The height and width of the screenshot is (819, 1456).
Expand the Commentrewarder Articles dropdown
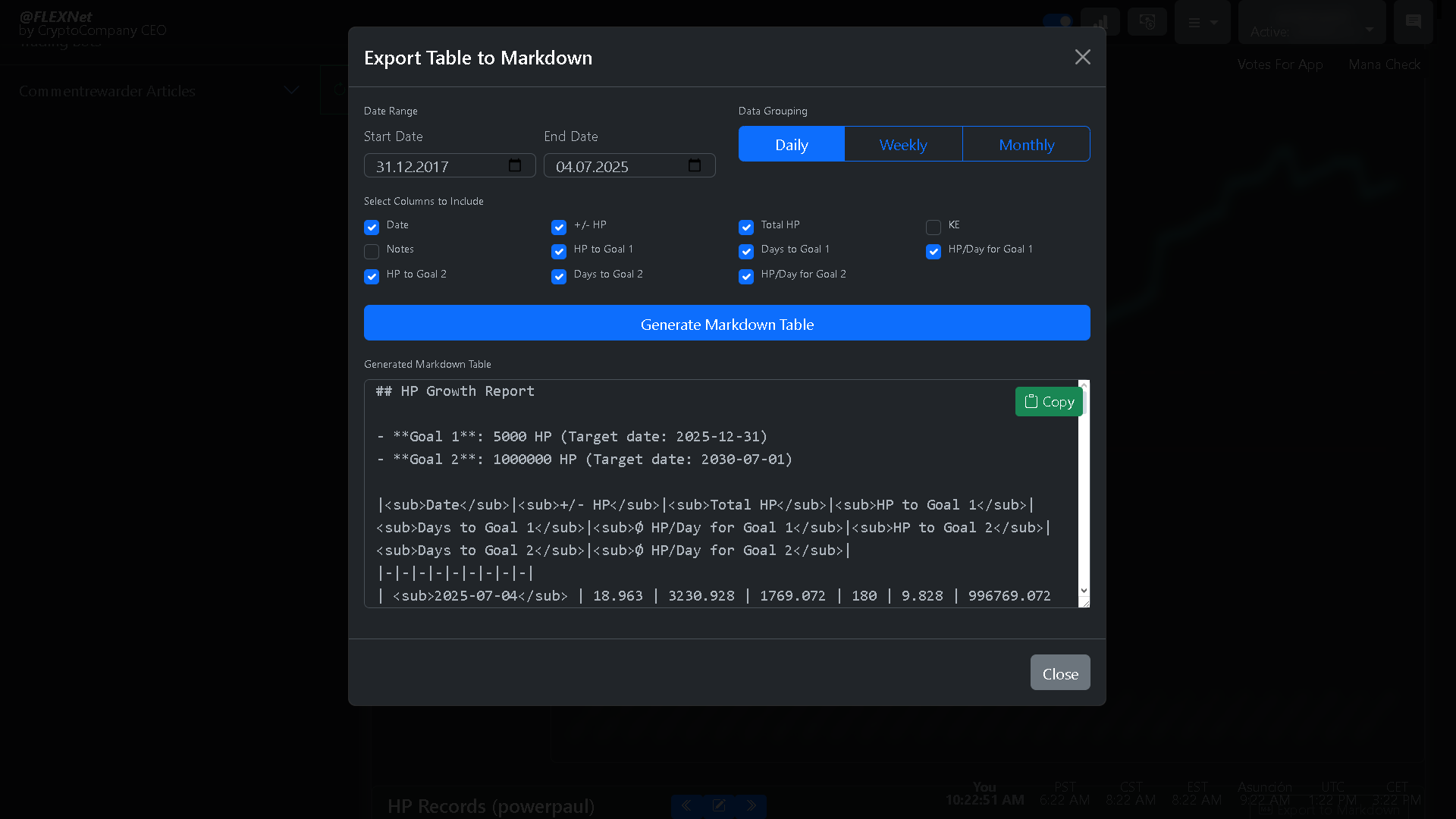click(x=159, y=91)
